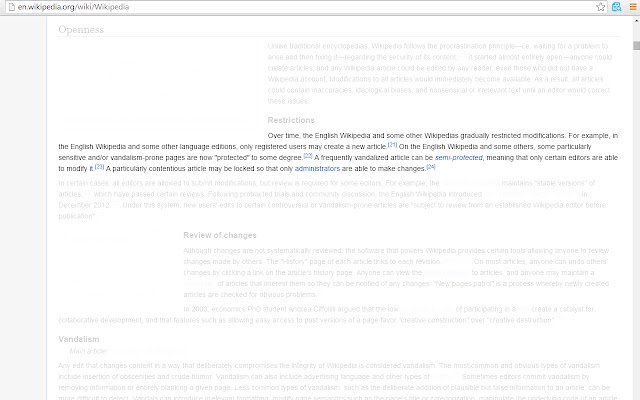Click the bookmark star icon in the address bar

pos(600,7)
